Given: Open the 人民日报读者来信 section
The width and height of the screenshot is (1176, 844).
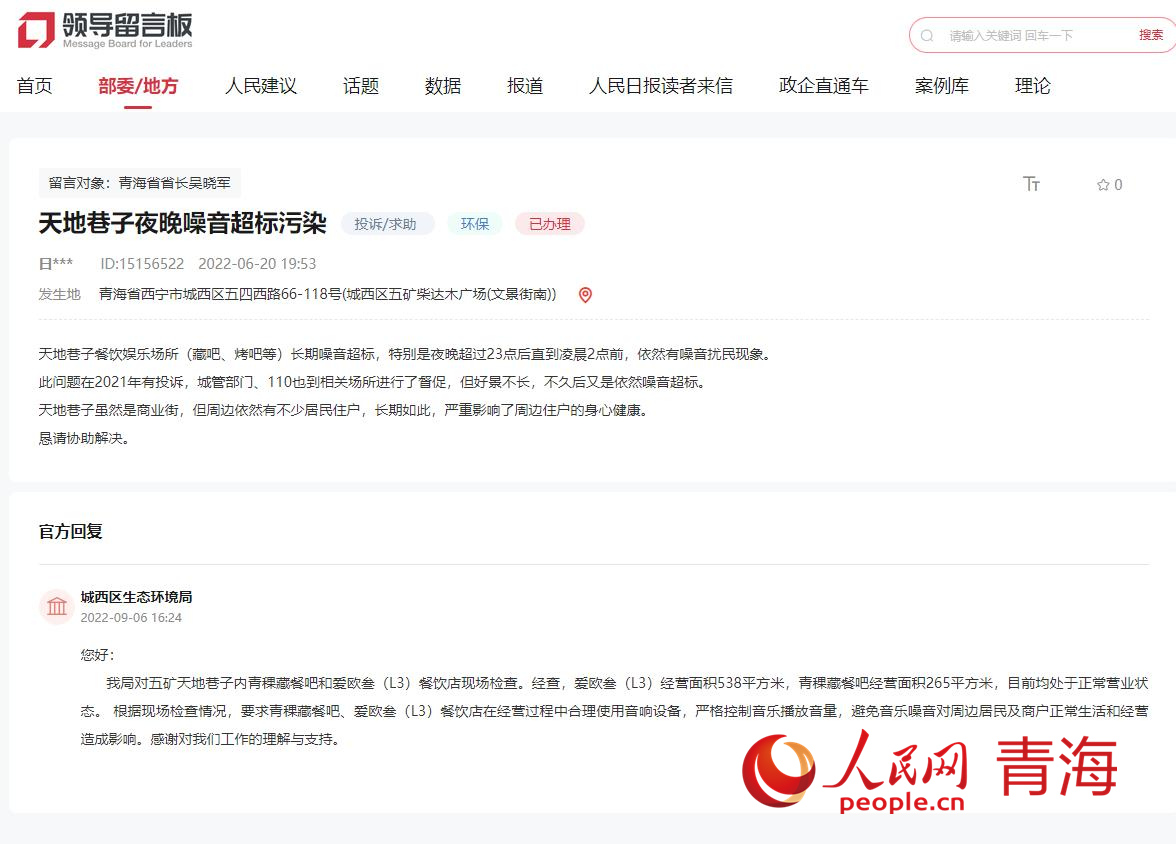Looking at the screenshot, I should [660, 86].
